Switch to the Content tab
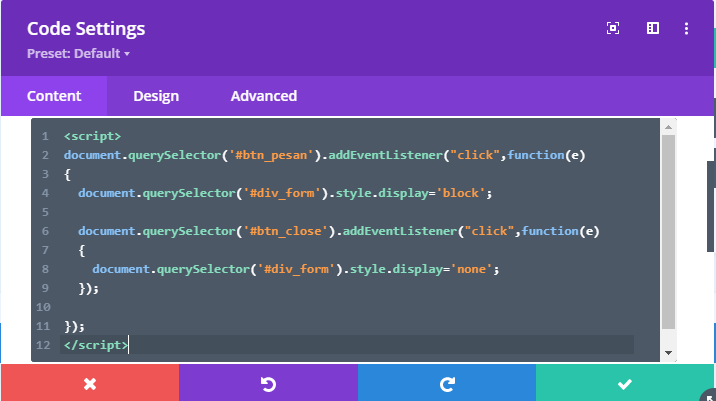The image size is (716, 401). tap(54, 96)
